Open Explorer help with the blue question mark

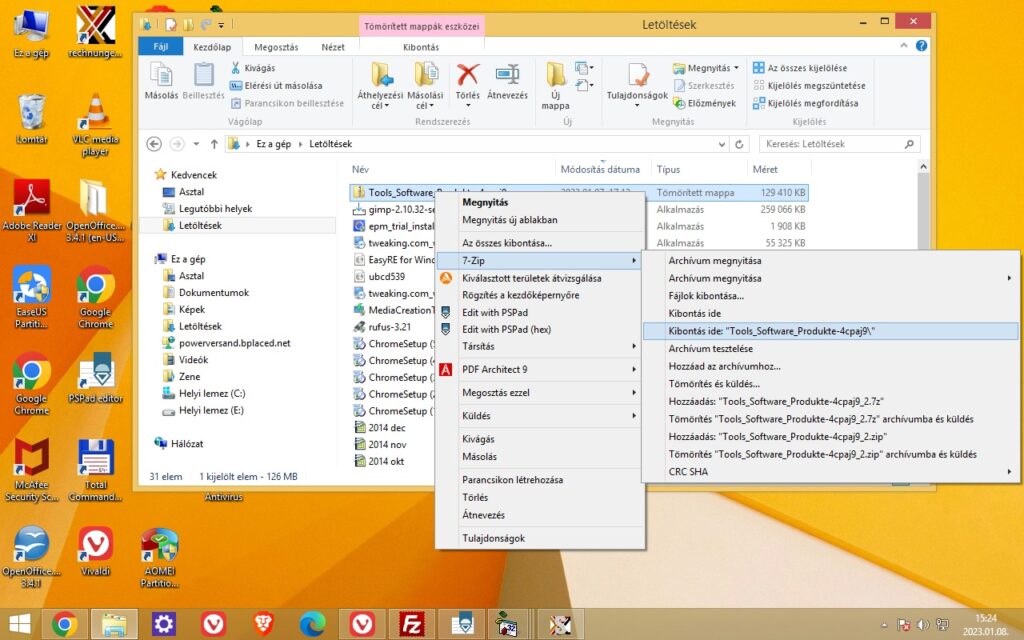[921, 46]
